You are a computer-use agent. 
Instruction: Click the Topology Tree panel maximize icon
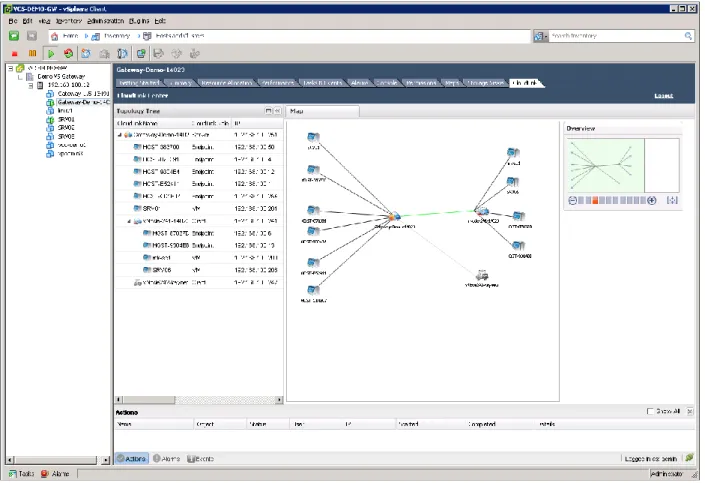(268, 111)
